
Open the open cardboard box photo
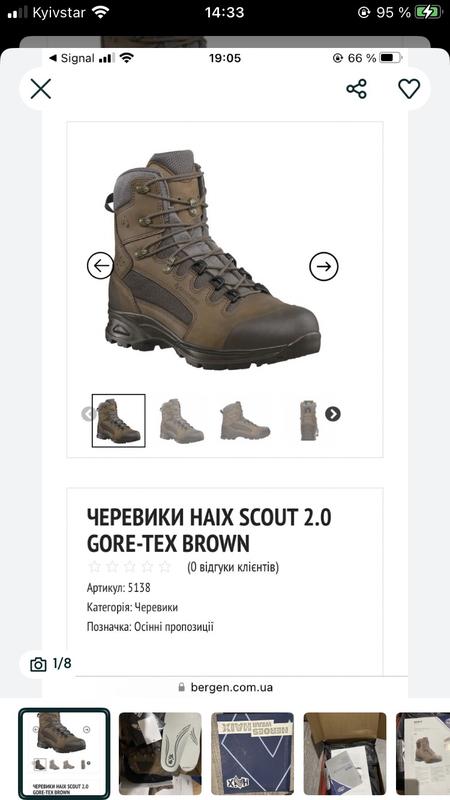(345, 754)
